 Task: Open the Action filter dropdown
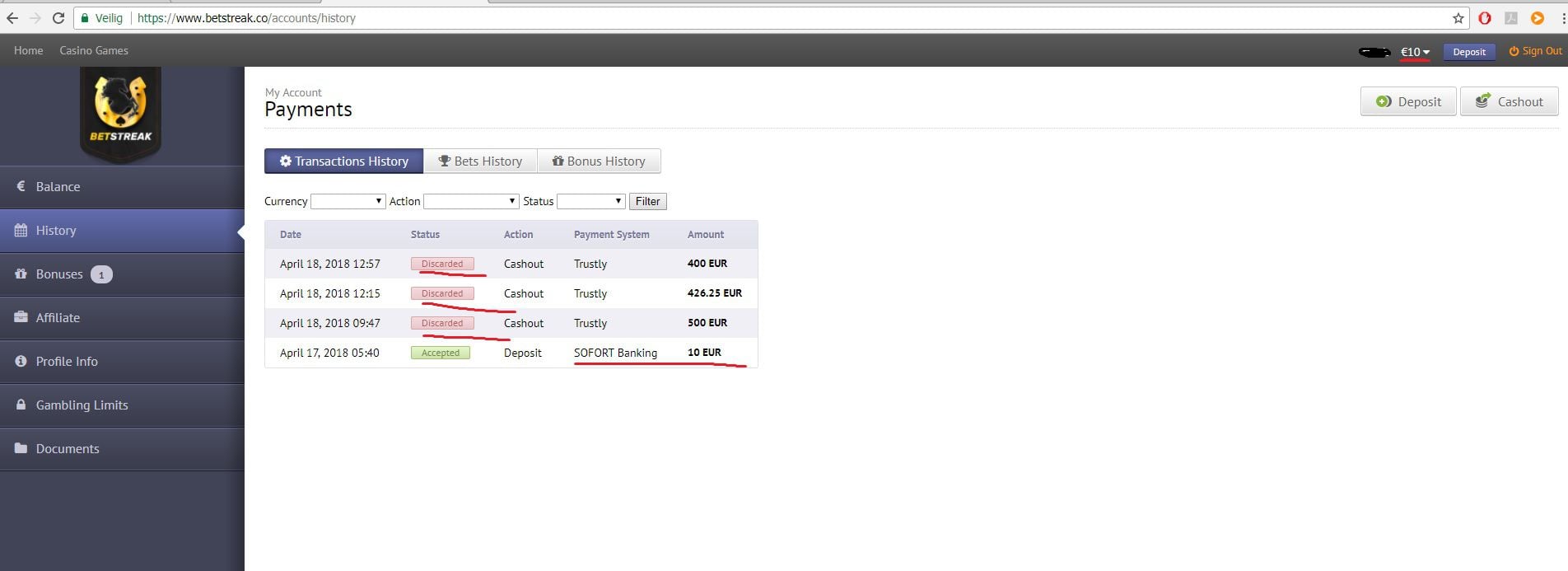tap(471, 201)
